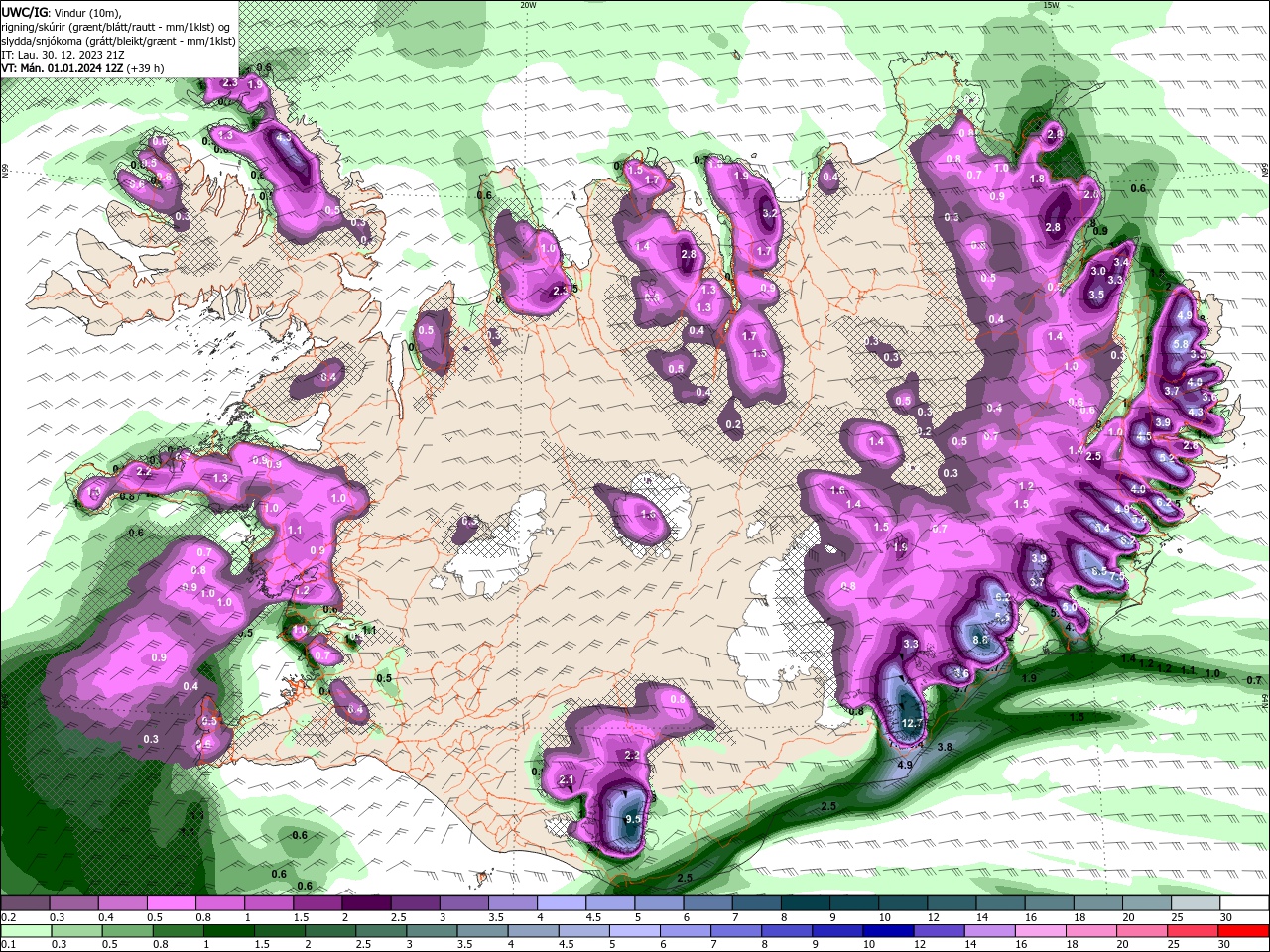Screen dimensions: 1270x952
Task: Click the "IT: Lau. 30. 12. 2023 21Z" text
Action: (x=63, y=55)
